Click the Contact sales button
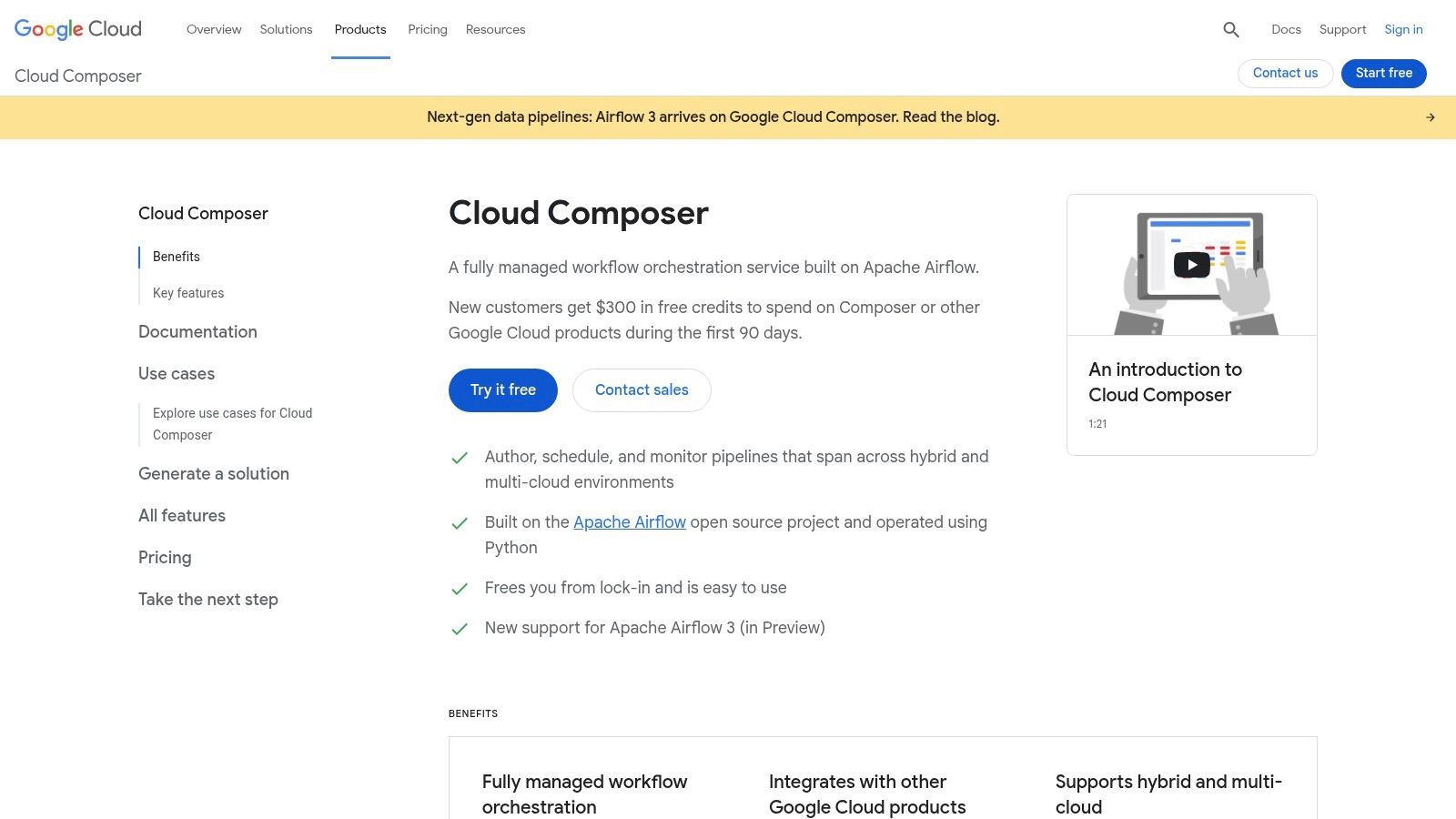 (x=642, y=389)
